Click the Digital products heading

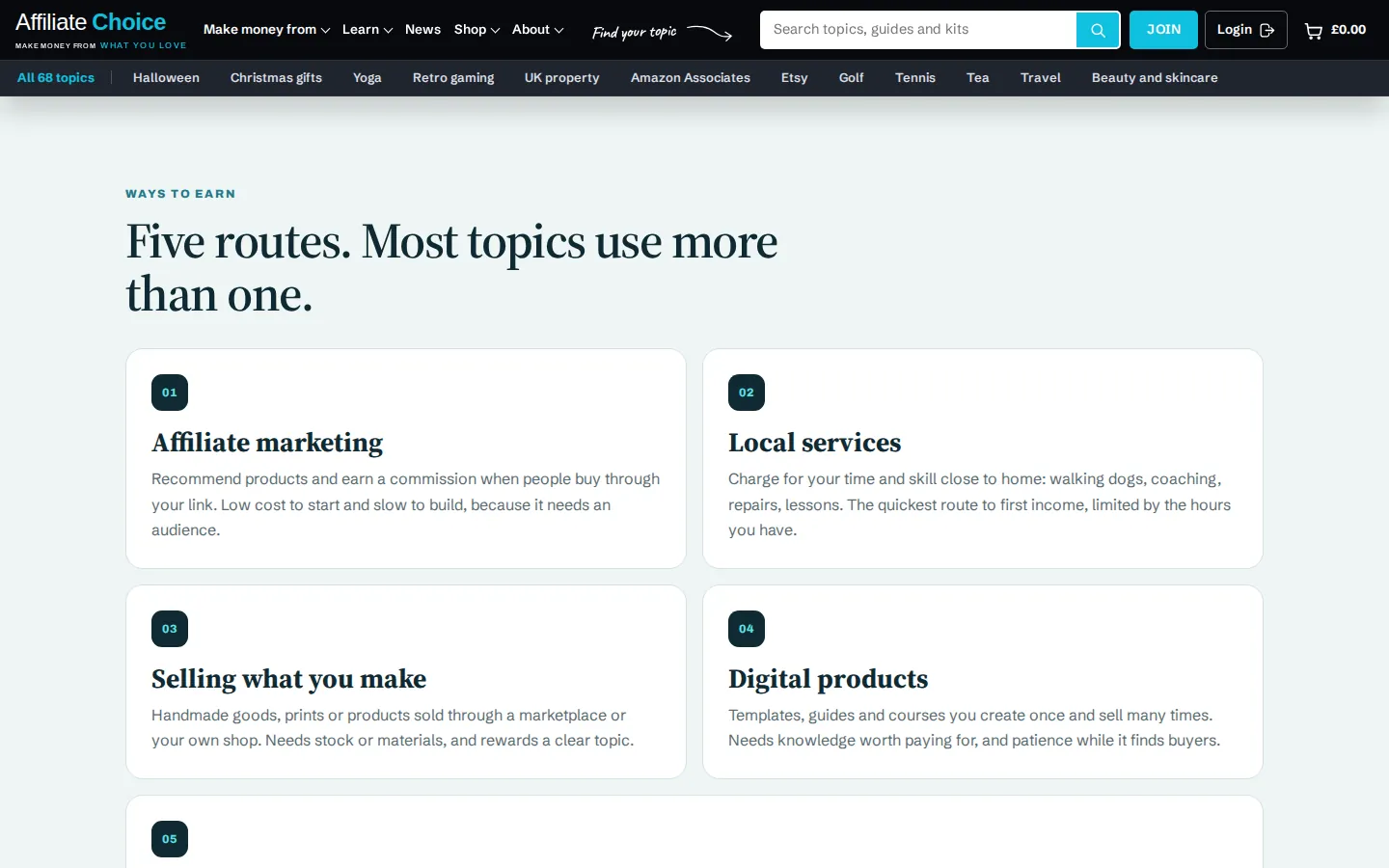tap(829, 679)
